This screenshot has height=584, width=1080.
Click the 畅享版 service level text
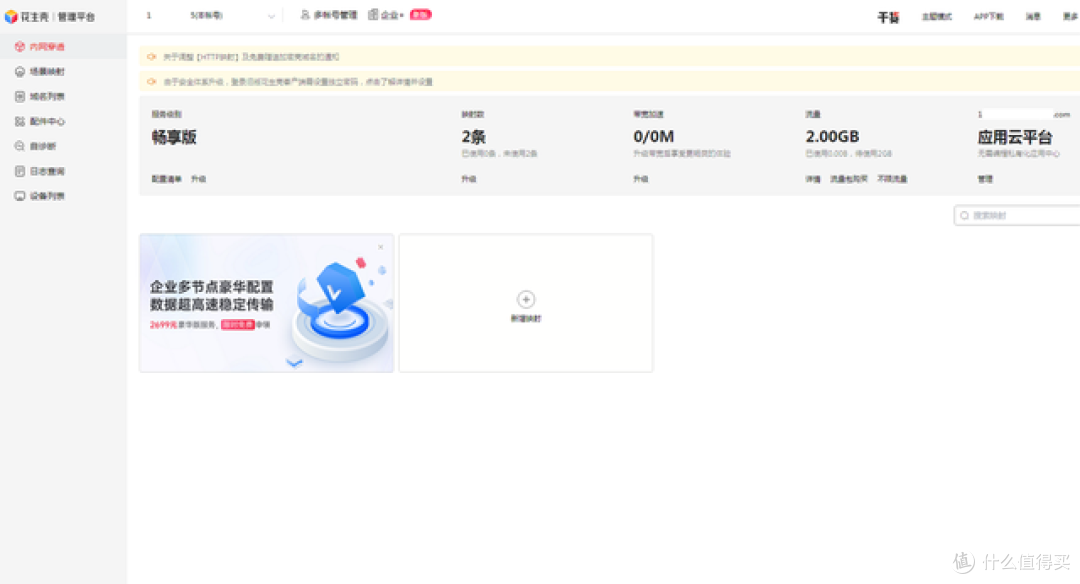[174, 137]
